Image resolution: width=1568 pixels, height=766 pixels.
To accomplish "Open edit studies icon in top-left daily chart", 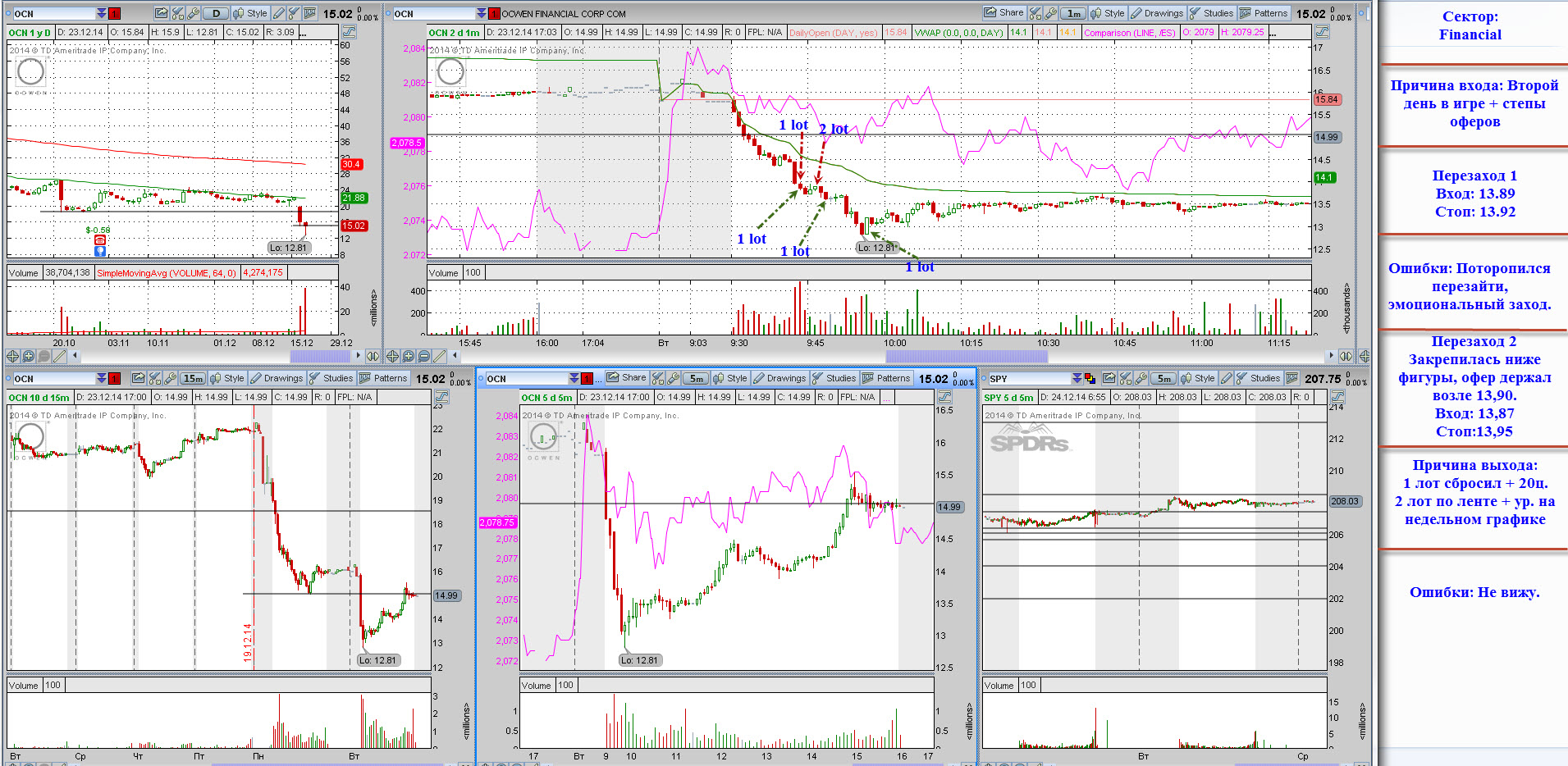I will coord(177,13).
